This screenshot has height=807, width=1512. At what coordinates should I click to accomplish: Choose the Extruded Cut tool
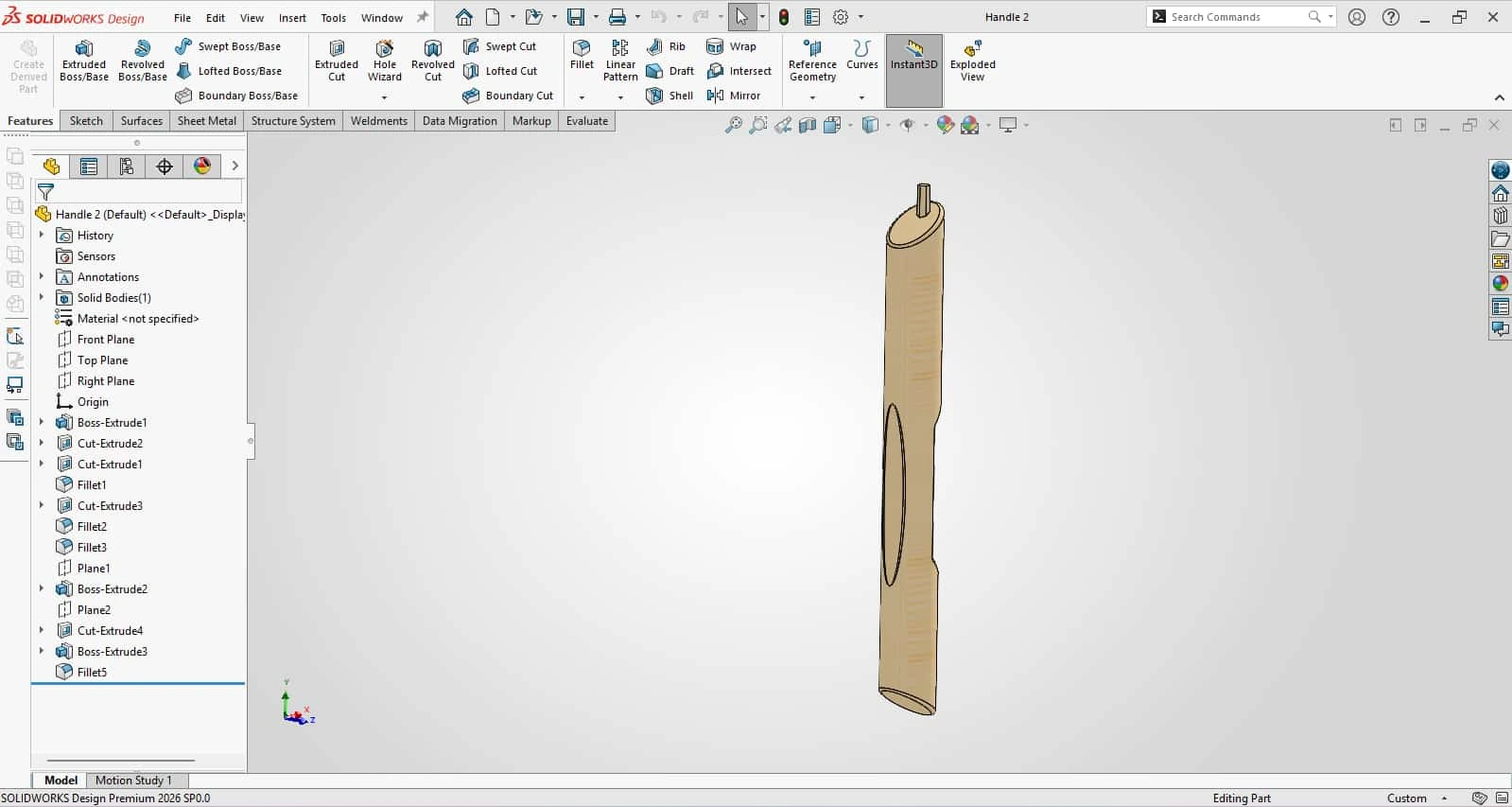point(337,61)
